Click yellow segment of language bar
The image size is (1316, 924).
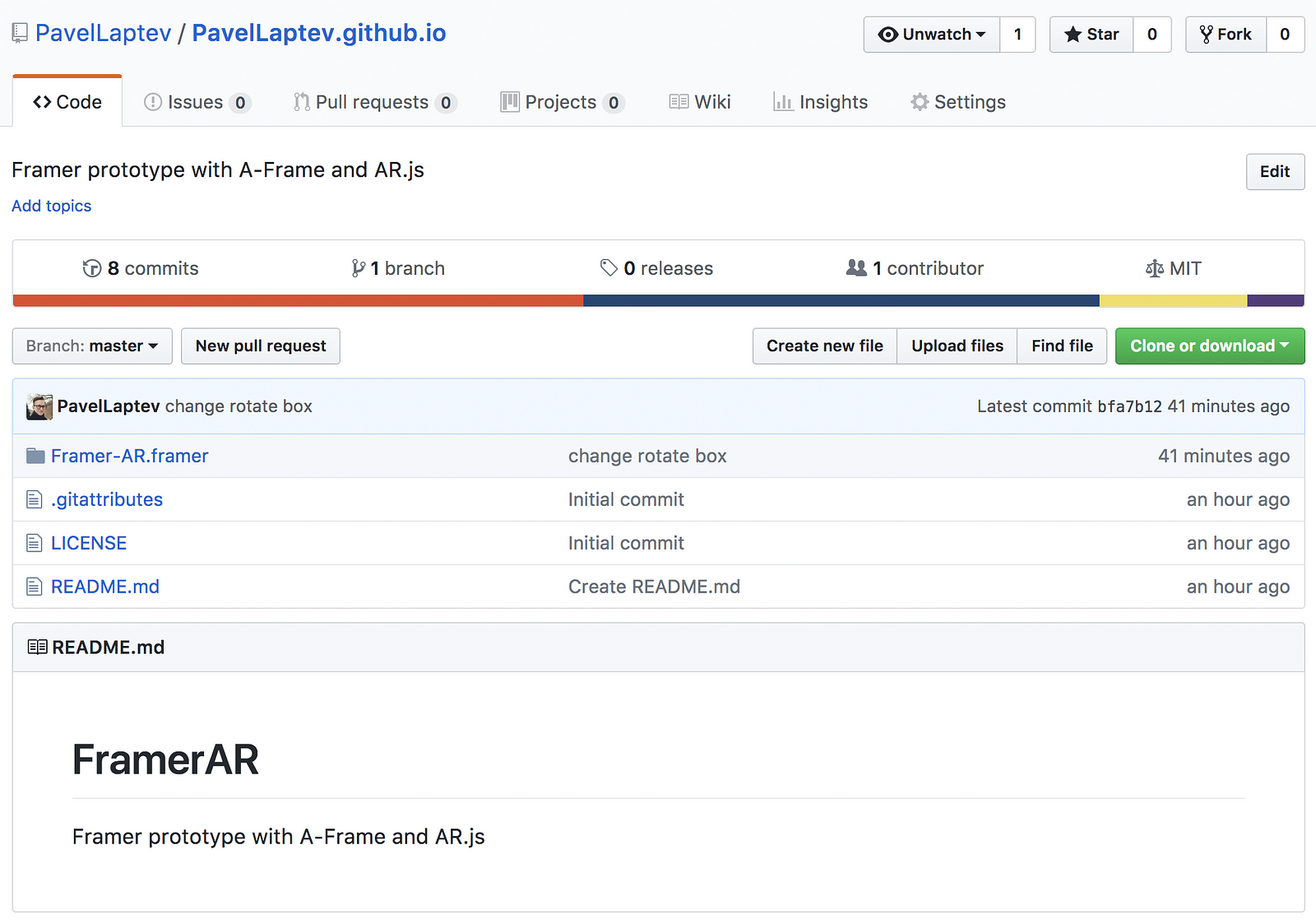click(1174, 301)
